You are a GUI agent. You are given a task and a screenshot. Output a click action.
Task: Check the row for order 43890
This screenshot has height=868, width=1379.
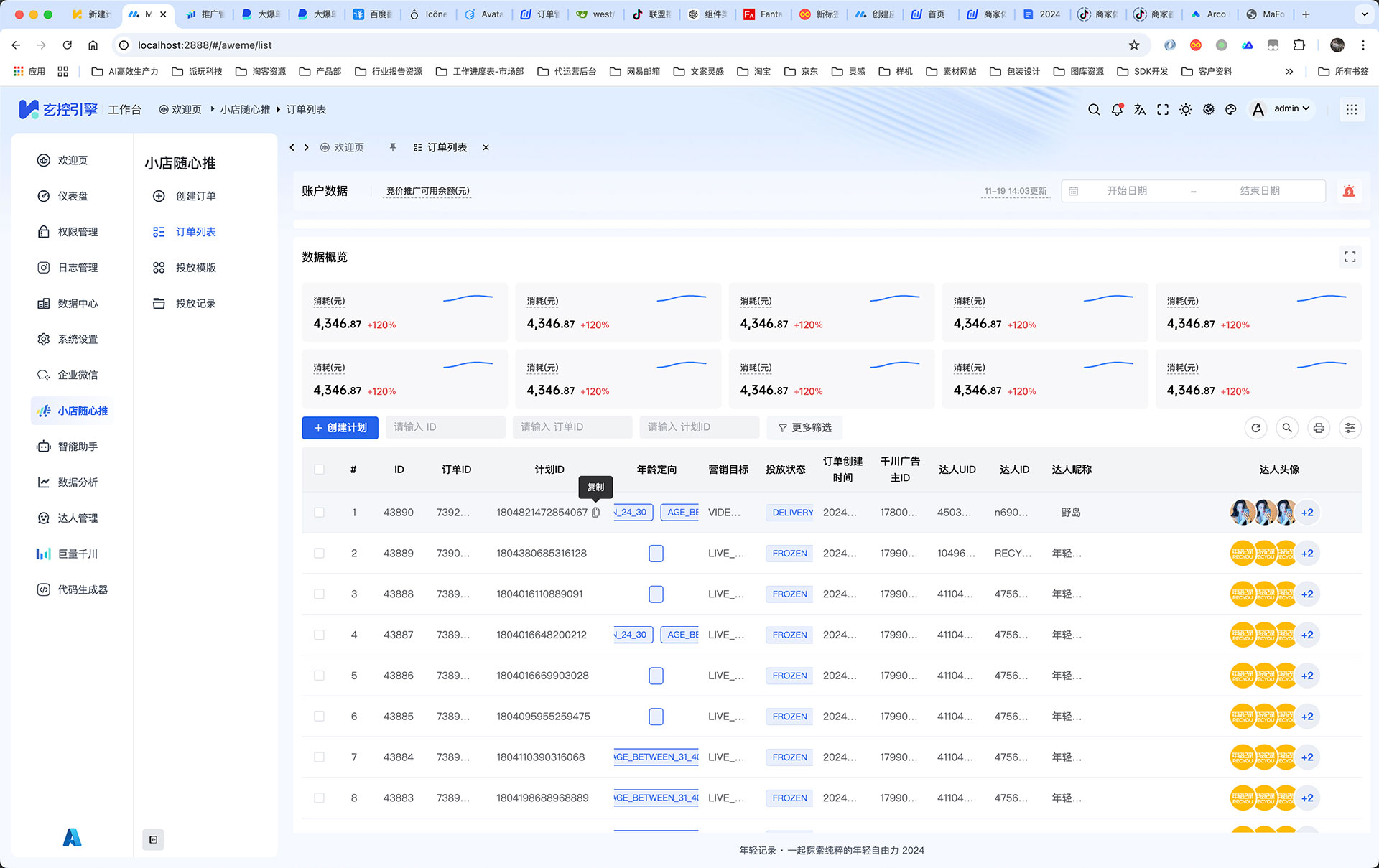(x=319, y=512)
